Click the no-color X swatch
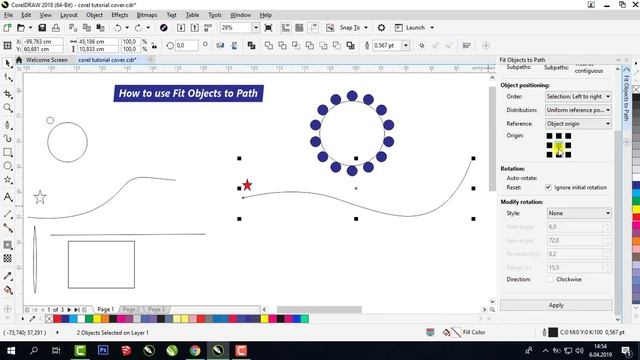The height and width of the screenshot is (360, 640). (x=49, y=319)
